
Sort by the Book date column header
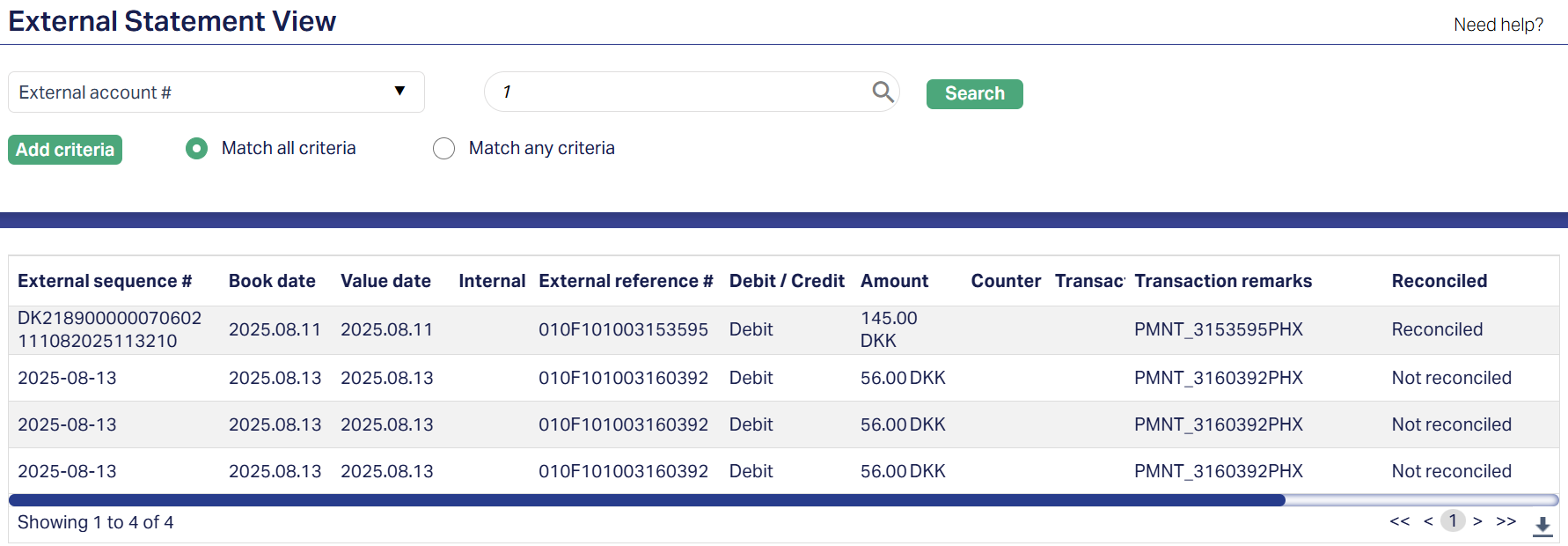(272, 281)
